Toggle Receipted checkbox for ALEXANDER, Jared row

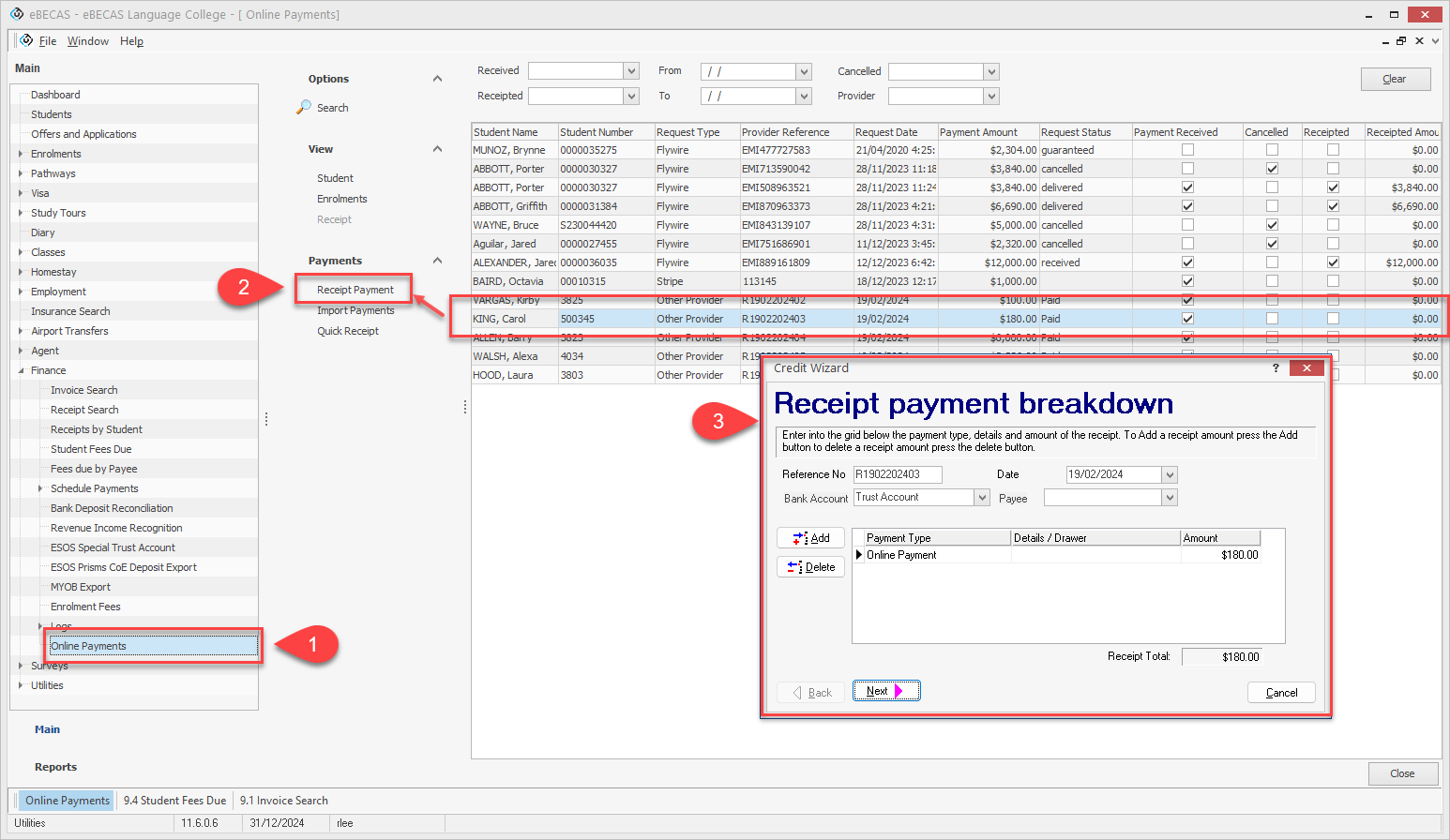1333,262
